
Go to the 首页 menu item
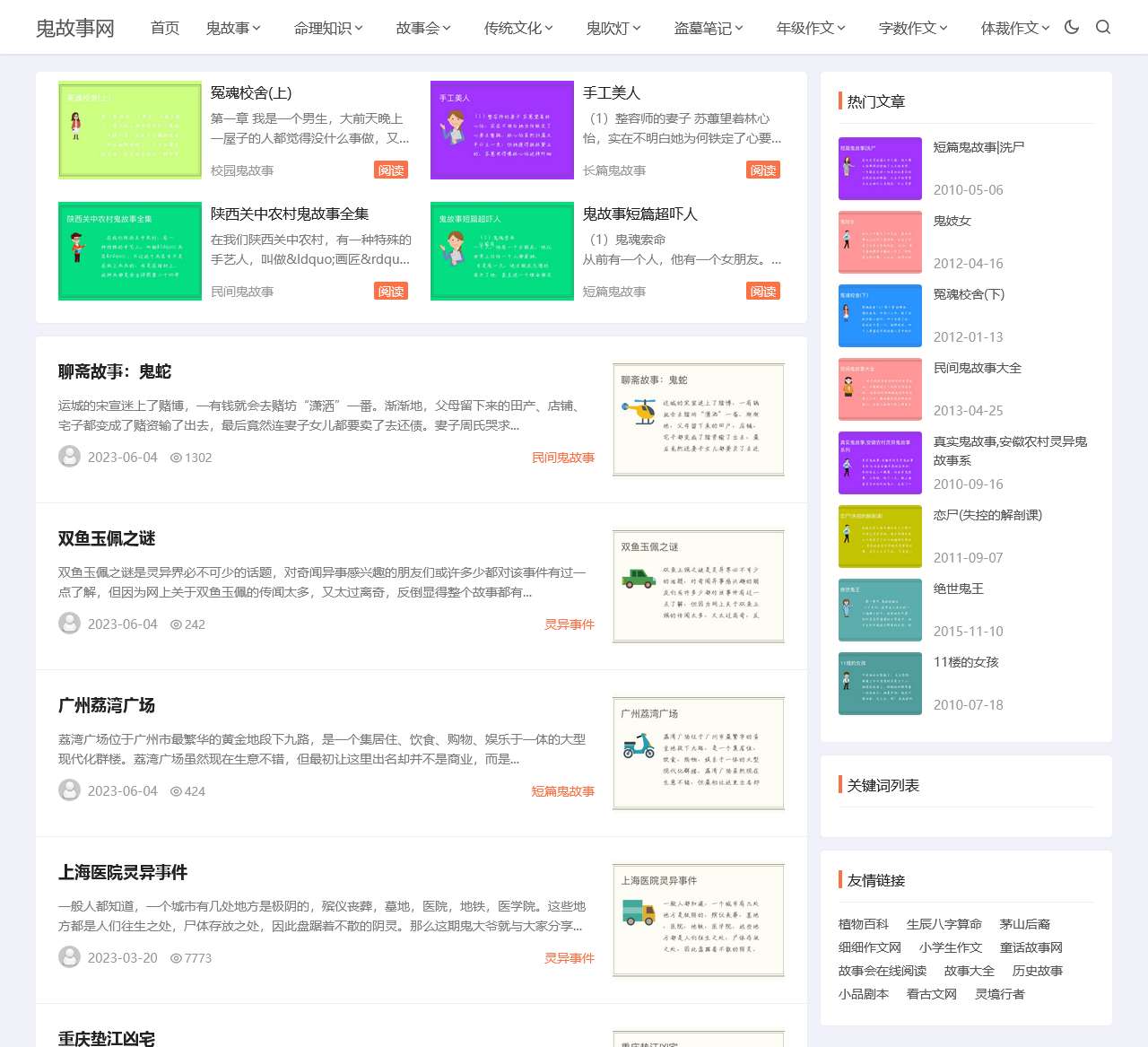pyautogui.click(x=165, y=28)
